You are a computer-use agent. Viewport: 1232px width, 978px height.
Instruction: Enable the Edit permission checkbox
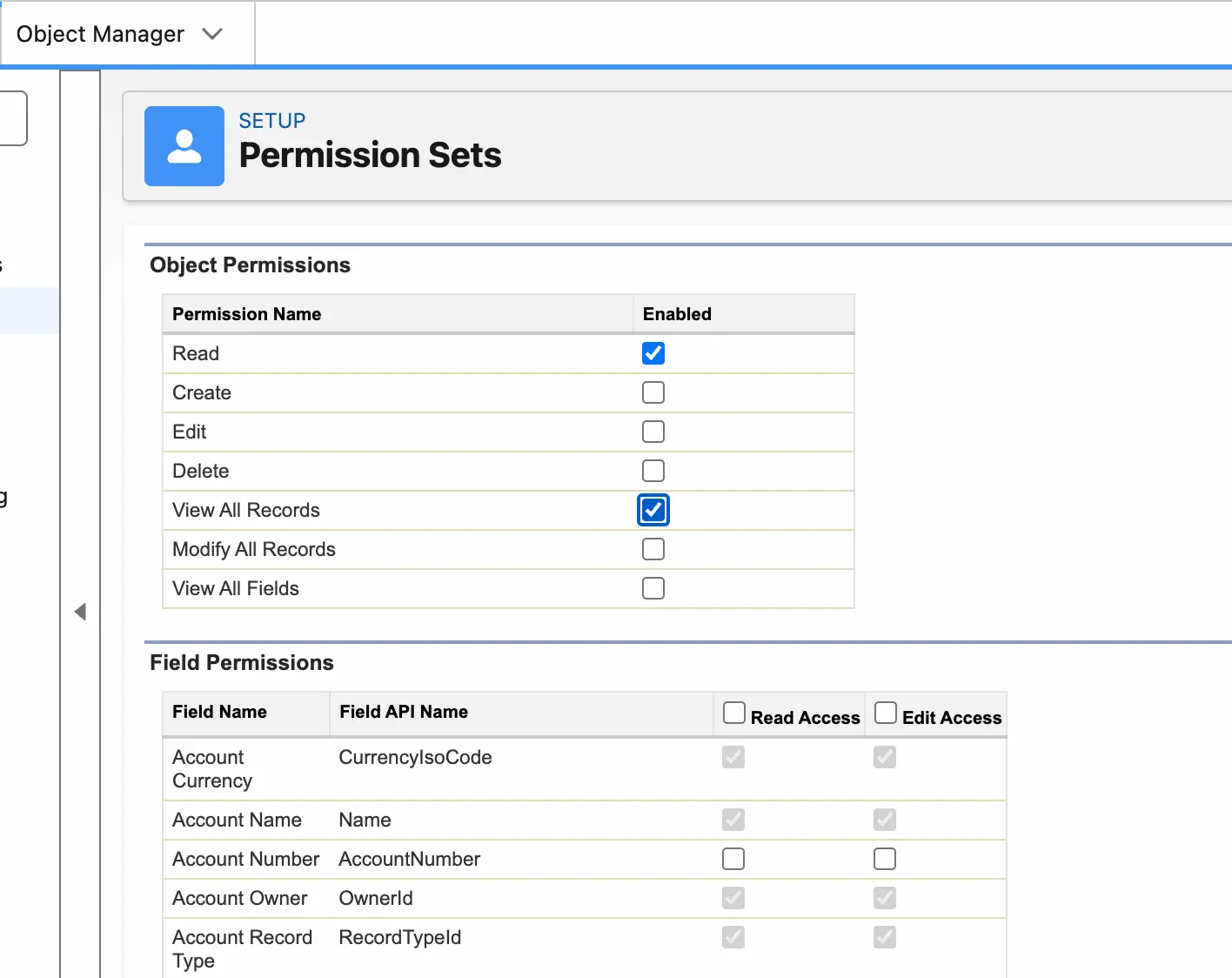coord(653,432)
